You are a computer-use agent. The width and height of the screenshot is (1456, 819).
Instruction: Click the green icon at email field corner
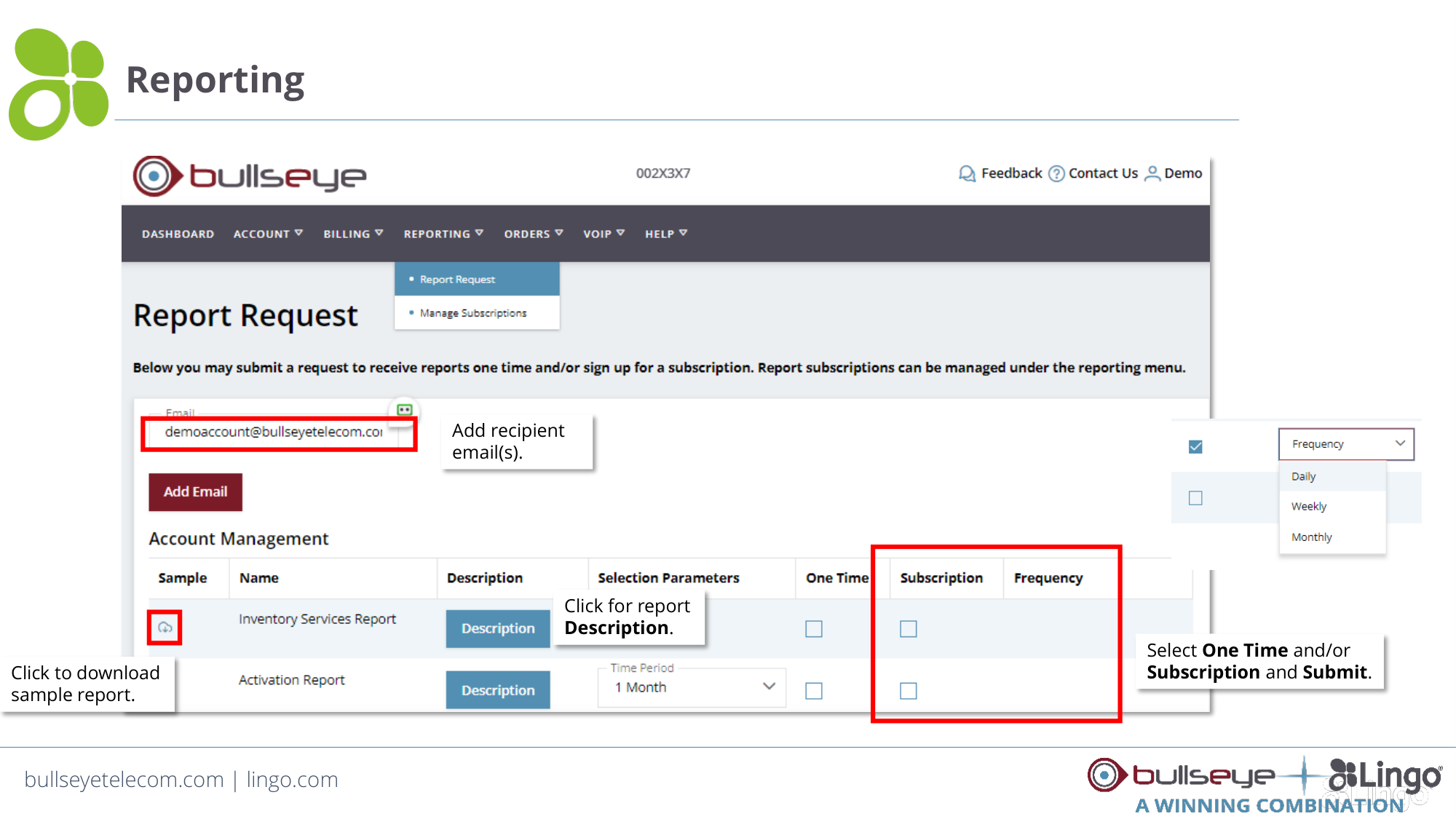[x=405, y=410]
